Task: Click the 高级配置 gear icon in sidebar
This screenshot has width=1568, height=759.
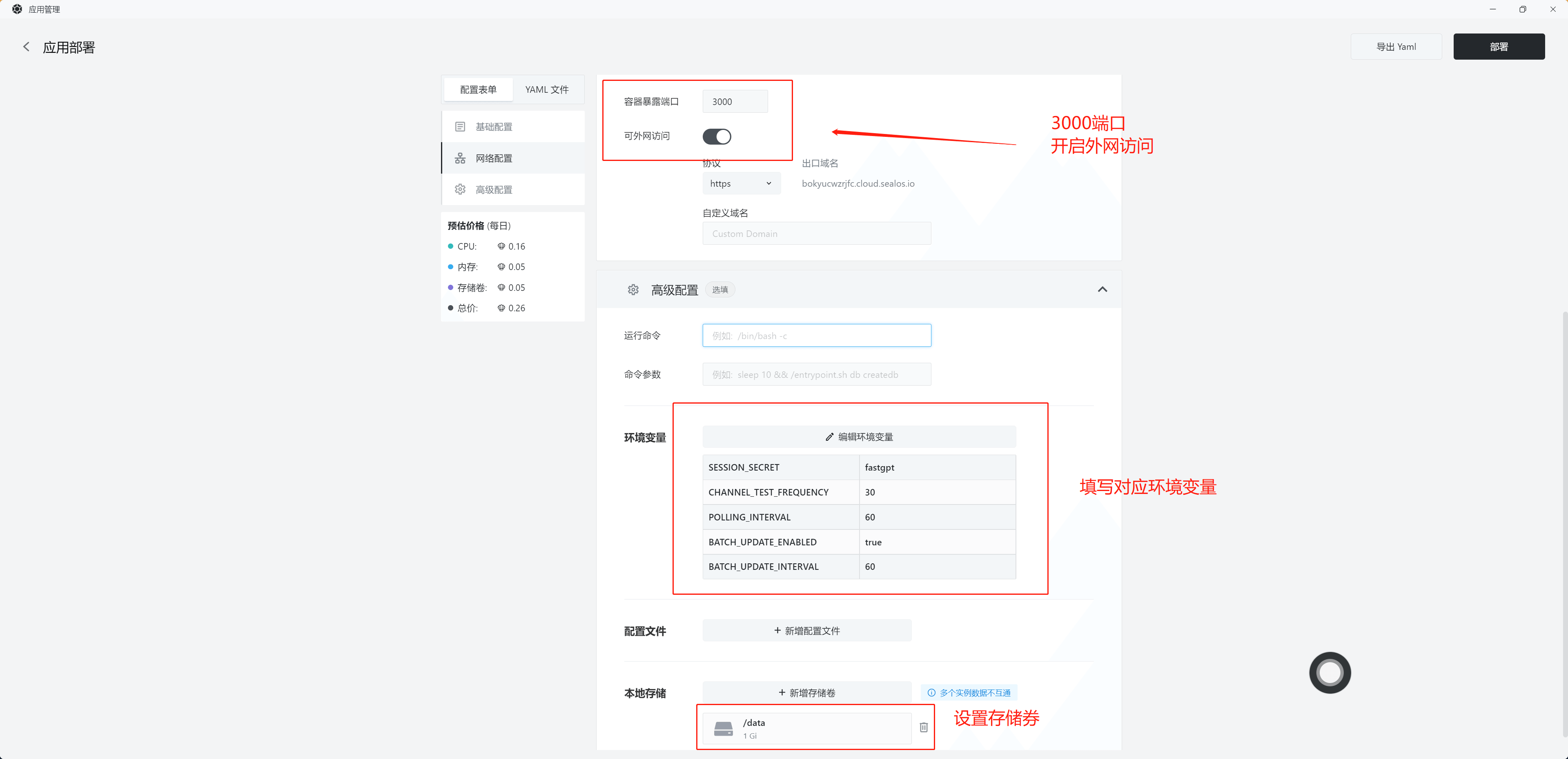Action: [460, 189]
